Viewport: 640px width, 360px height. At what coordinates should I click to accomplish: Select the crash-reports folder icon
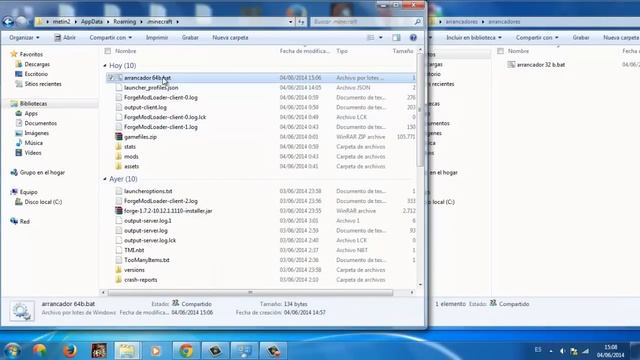click(x=118, y=280)
